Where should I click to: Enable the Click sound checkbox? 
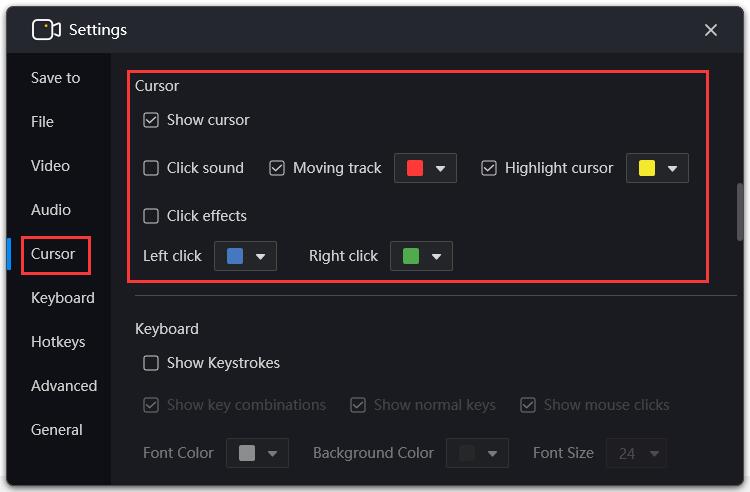click(151, 168)
